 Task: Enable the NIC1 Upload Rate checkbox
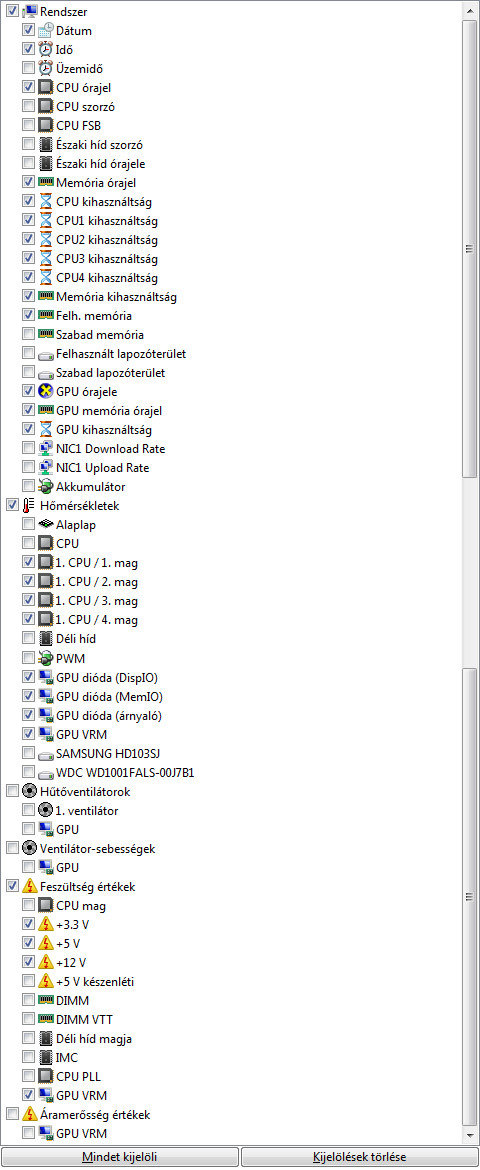pyautogui.click(x=28, y=467)
